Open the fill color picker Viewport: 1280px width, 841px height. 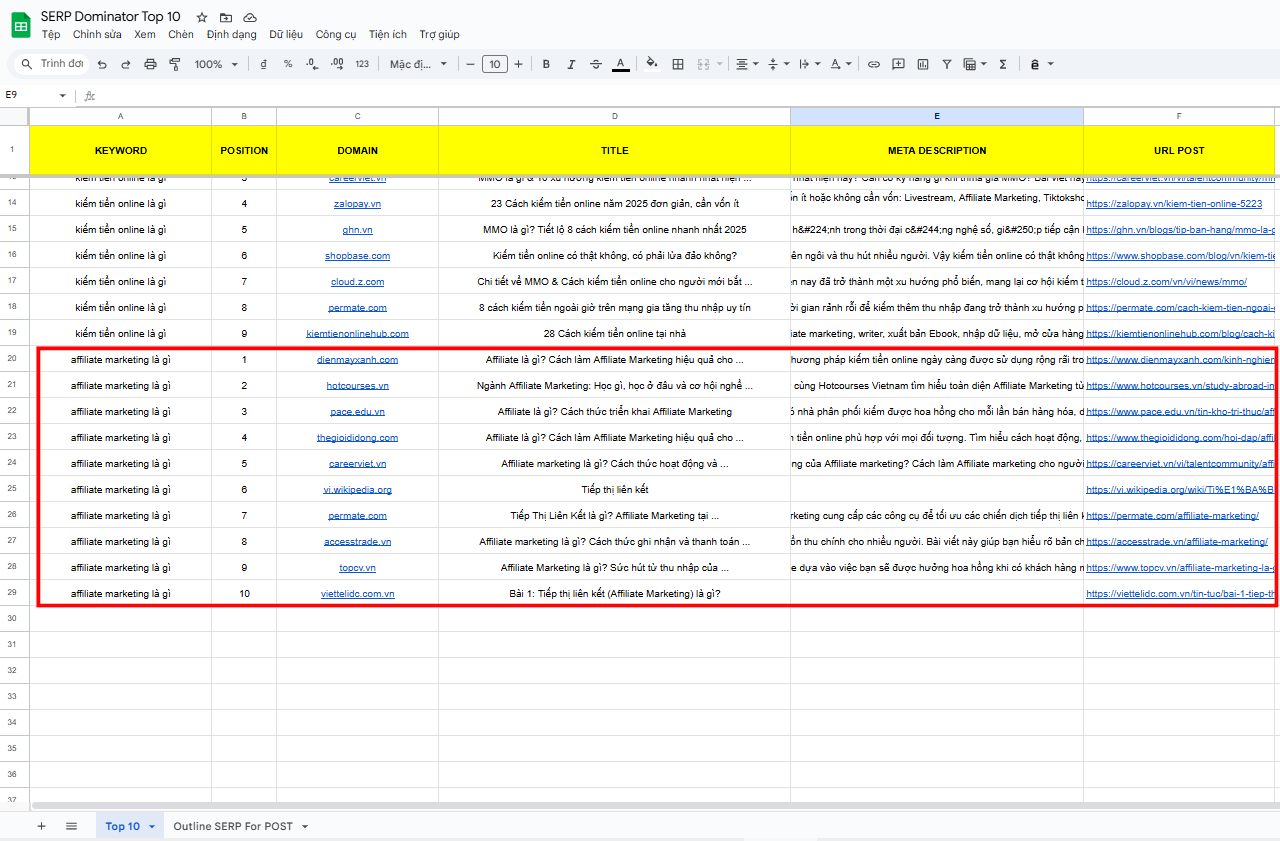(x=652, y=64)
